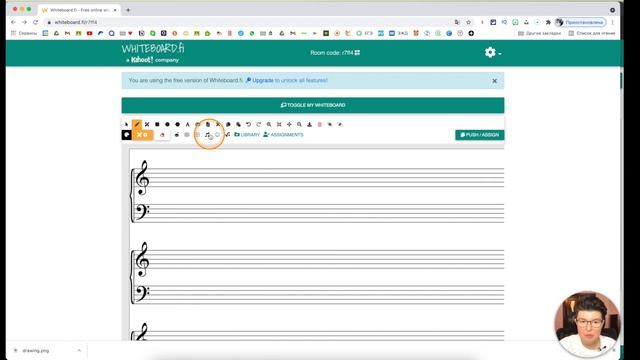Expand drawing.png download options chevron
The width and height of the screenshot is (640, 360).
(79, 351)
